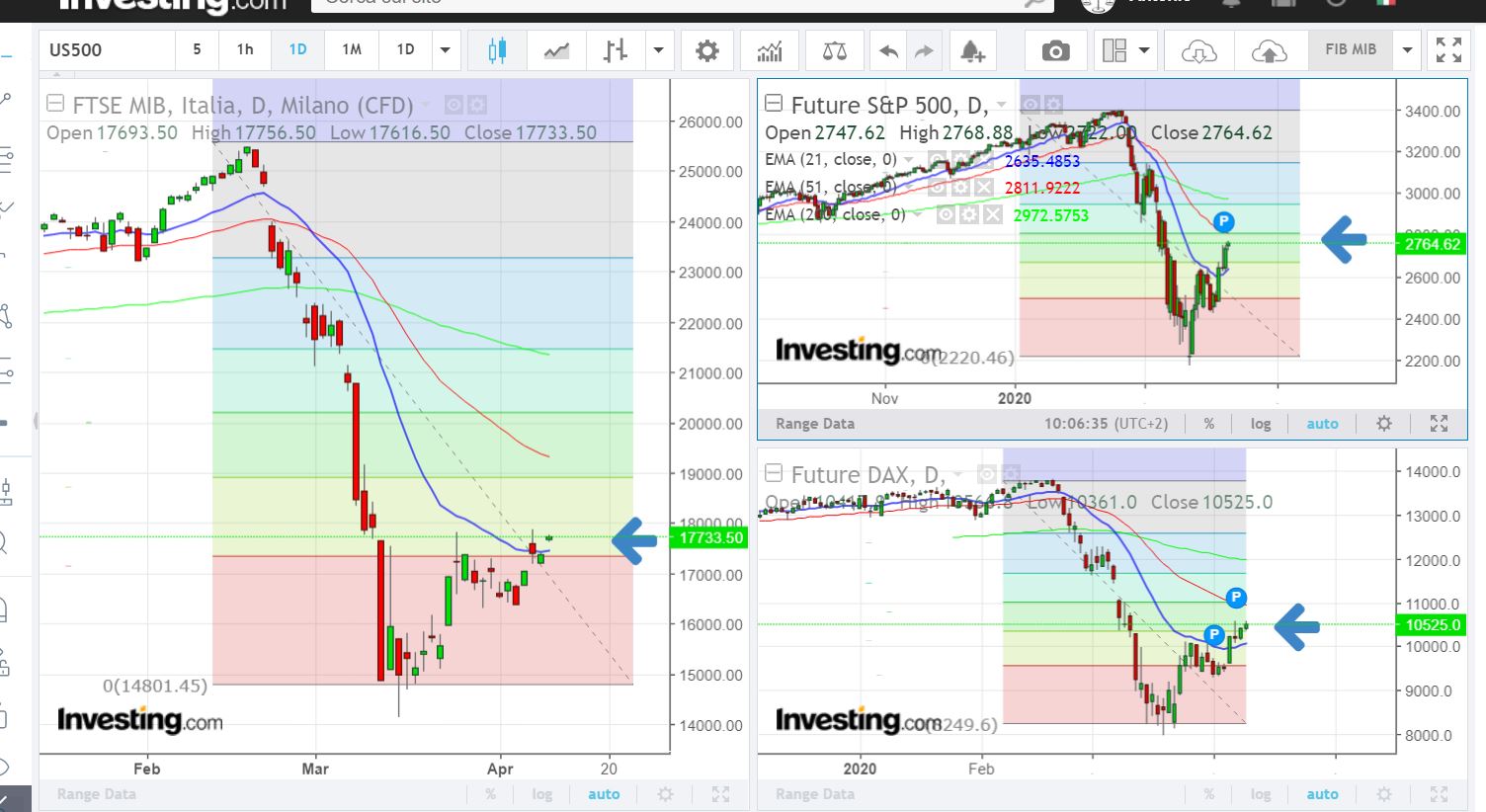Toggle auto scale on FTSE MIB chart
The height and width of the screenshot is (812, 1486).
[x=604, y=794]
